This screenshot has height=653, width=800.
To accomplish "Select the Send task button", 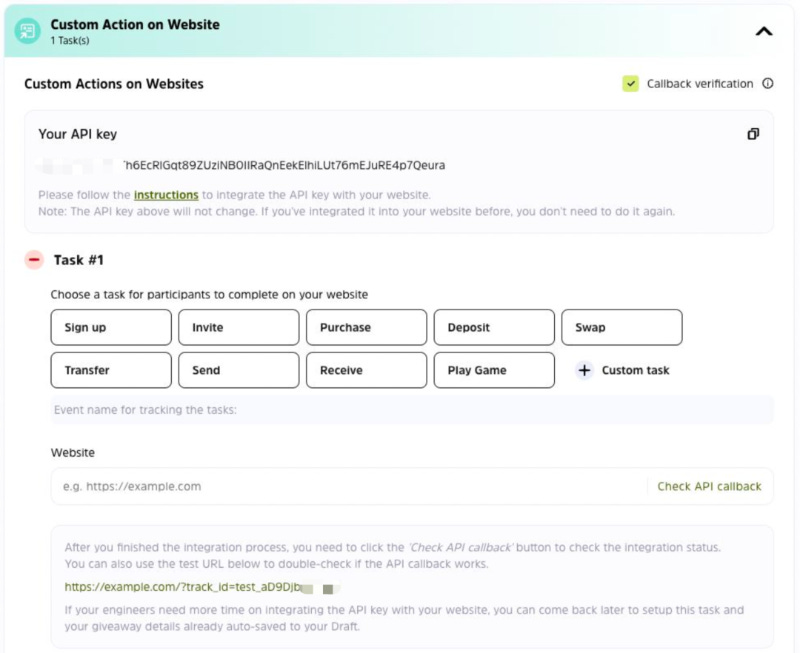I will pyautogui.click(x=239, y=370).
